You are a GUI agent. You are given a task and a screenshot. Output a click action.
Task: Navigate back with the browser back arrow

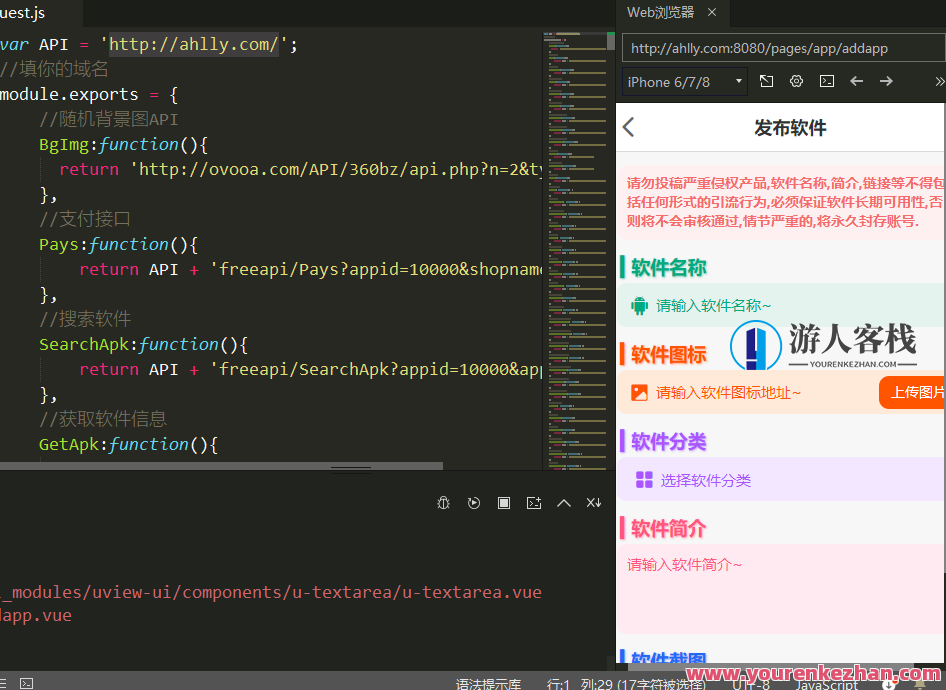[856, 81]
